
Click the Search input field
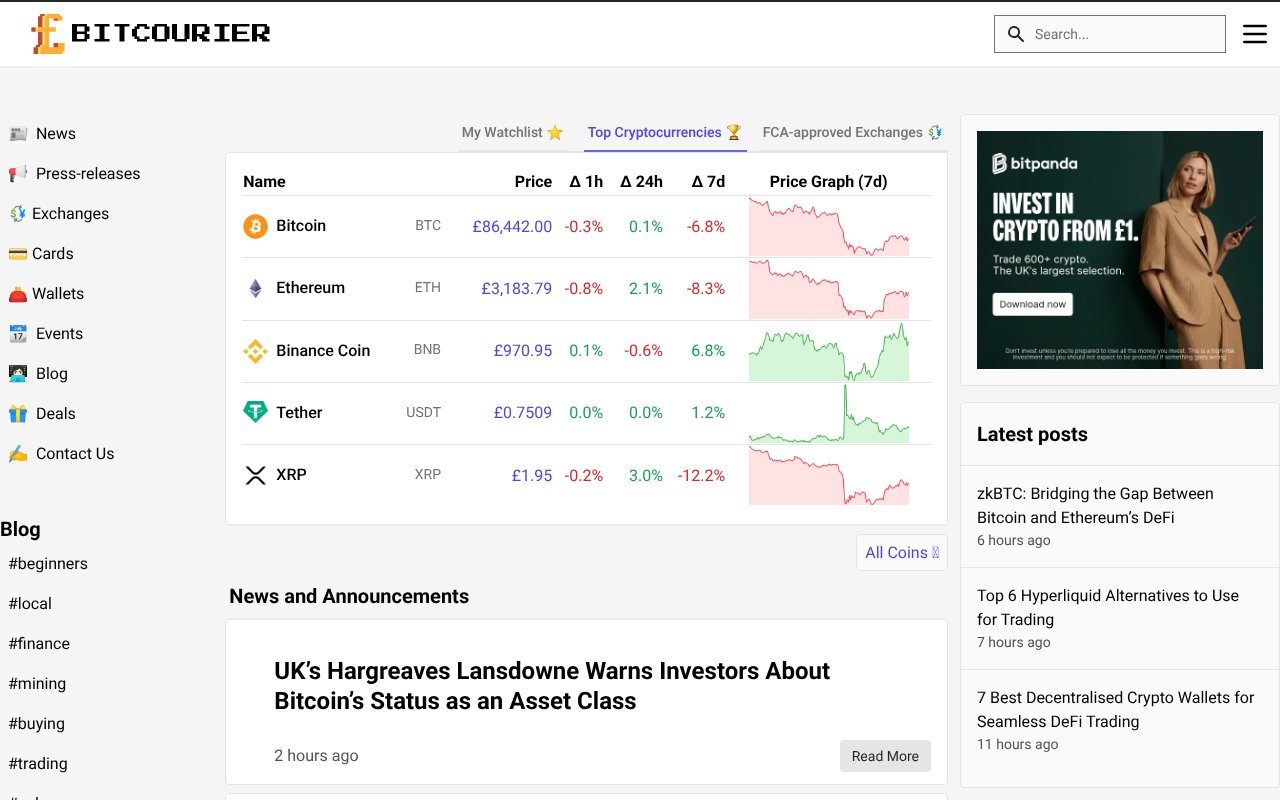pos(1110,33)
